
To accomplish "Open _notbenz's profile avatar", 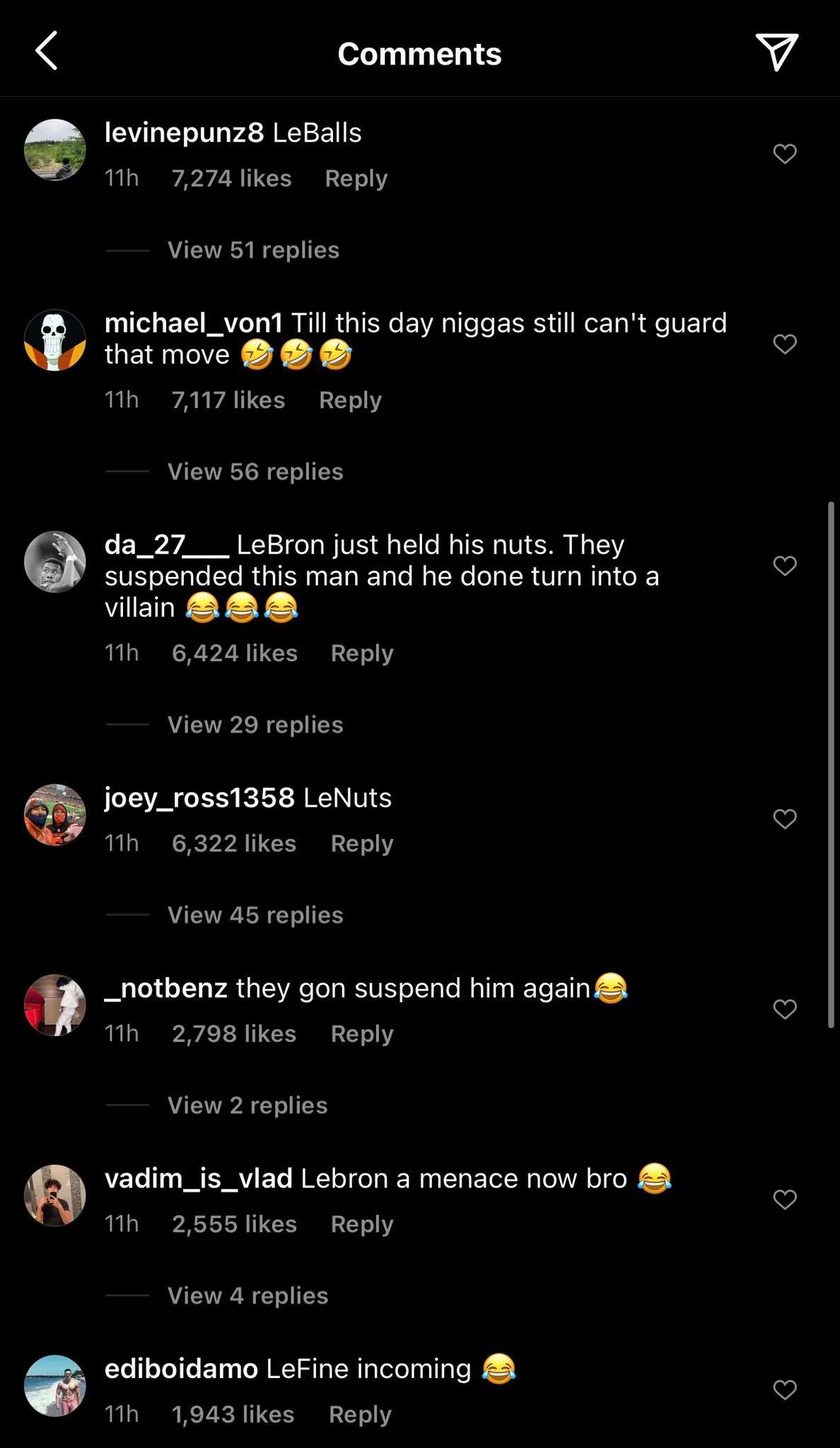I will (55, 1005).
